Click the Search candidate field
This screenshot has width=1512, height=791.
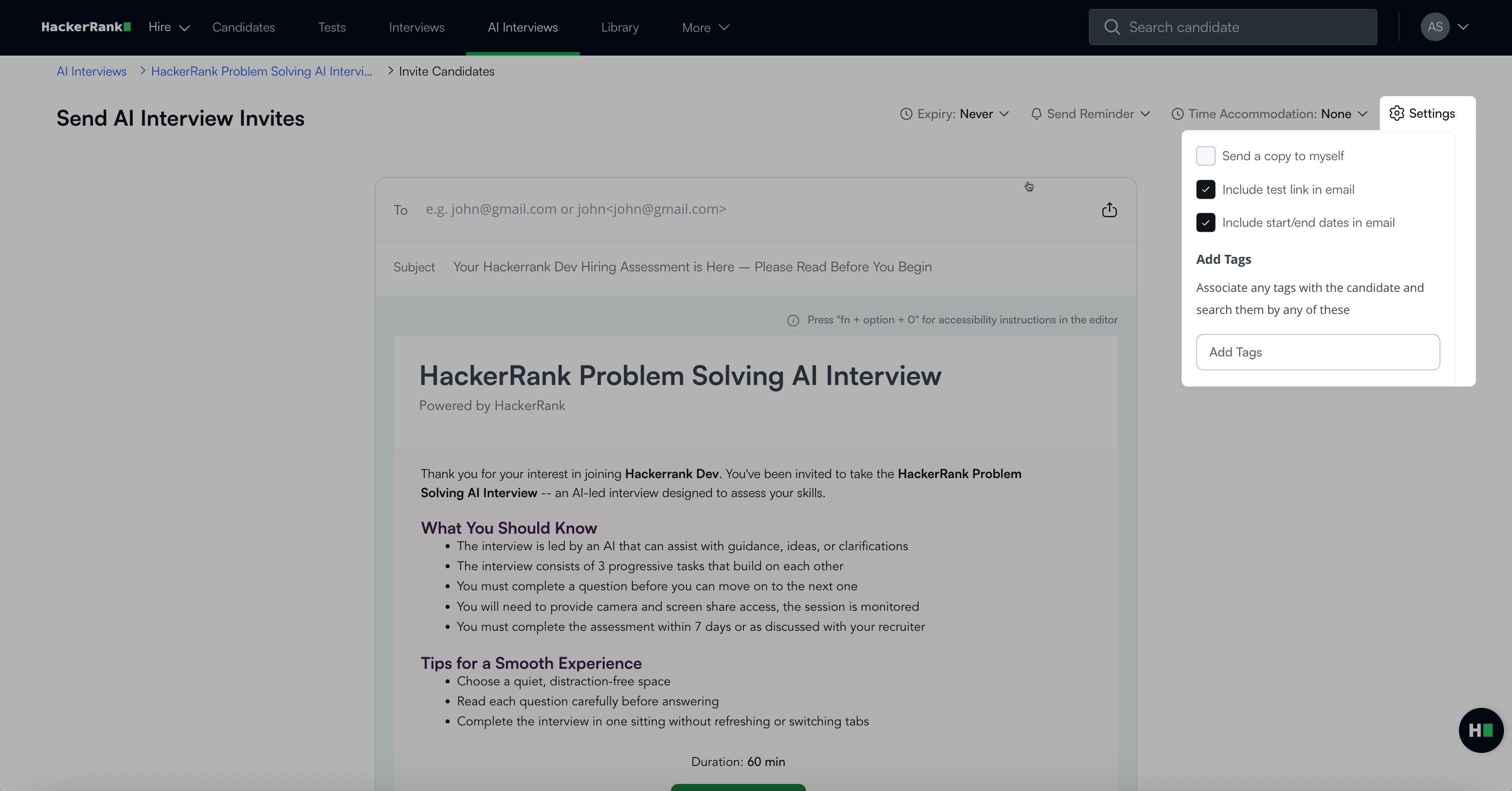(x=1233, y=27)
